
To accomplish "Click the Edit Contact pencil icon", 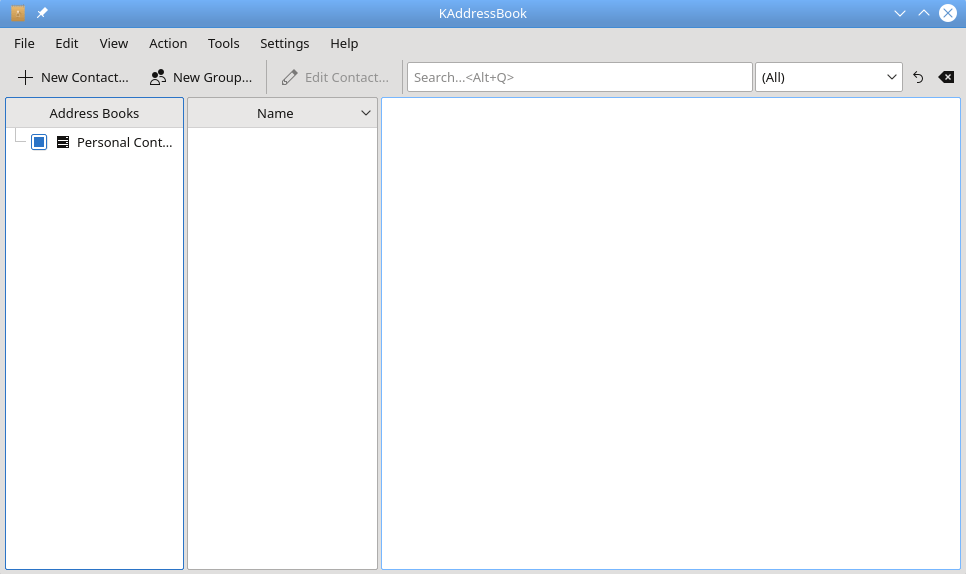I will (x=290, y=77).
